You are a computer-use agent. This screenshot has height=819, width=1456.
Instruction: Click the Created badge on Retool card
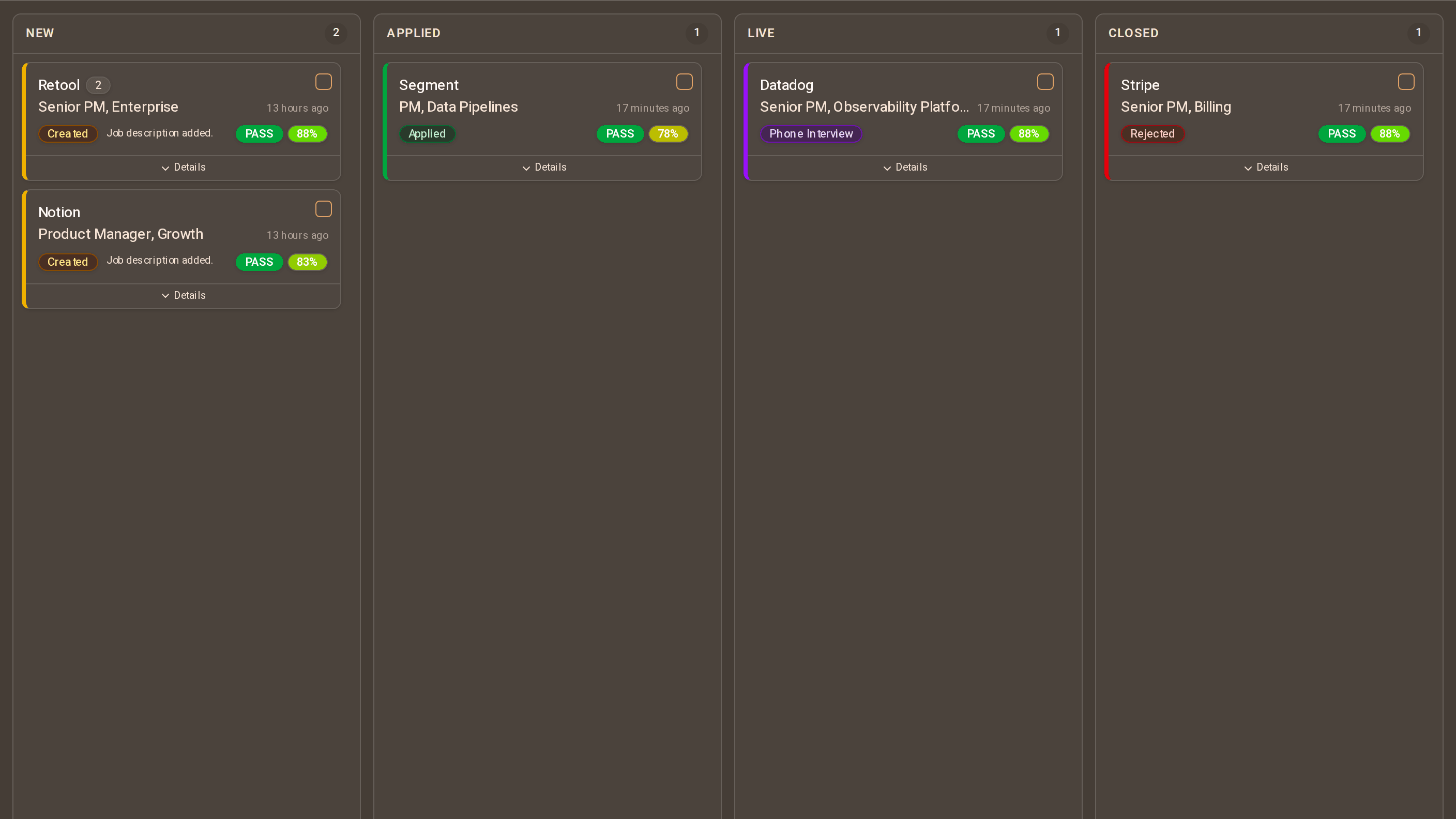point(68,134)
